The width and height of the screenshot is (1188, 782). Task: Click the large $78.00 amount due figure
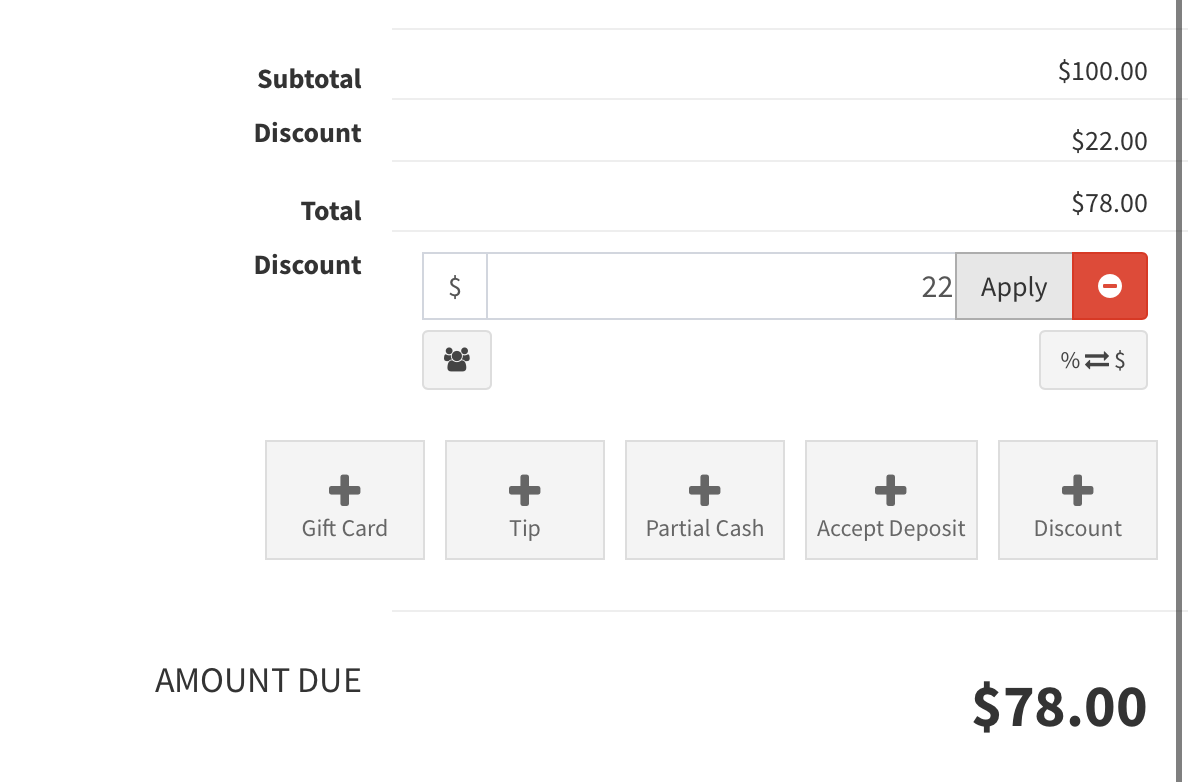click(x=1059, y=706)
